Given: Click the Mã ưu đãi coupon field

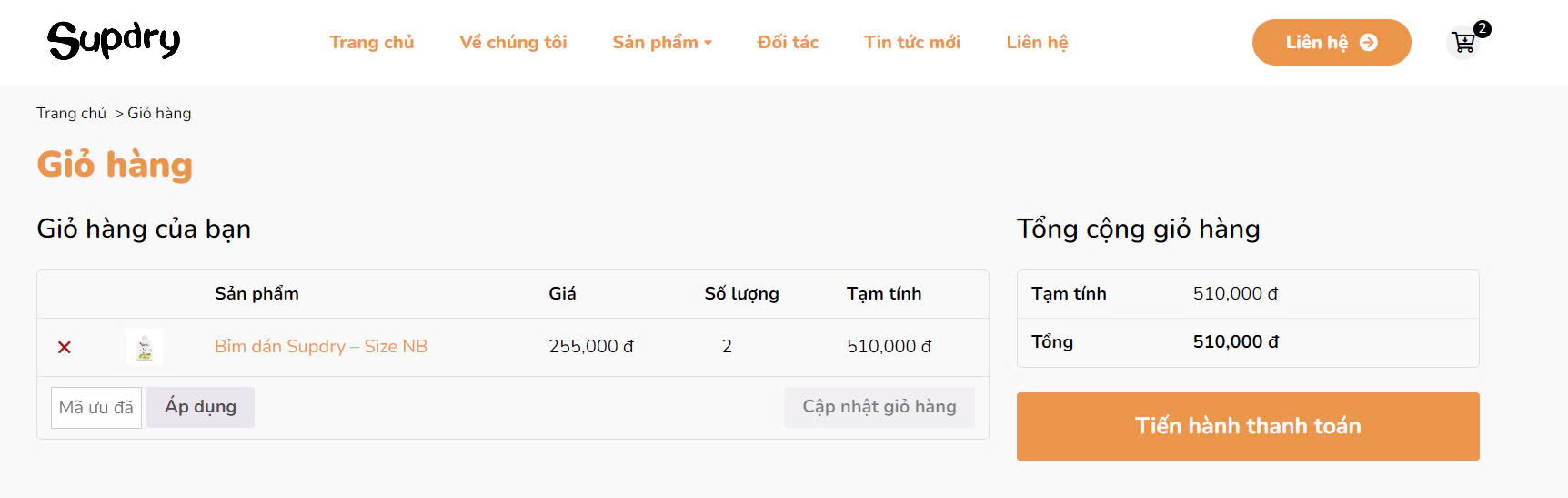Looking at the screenshot, I should tap(96, 407).
